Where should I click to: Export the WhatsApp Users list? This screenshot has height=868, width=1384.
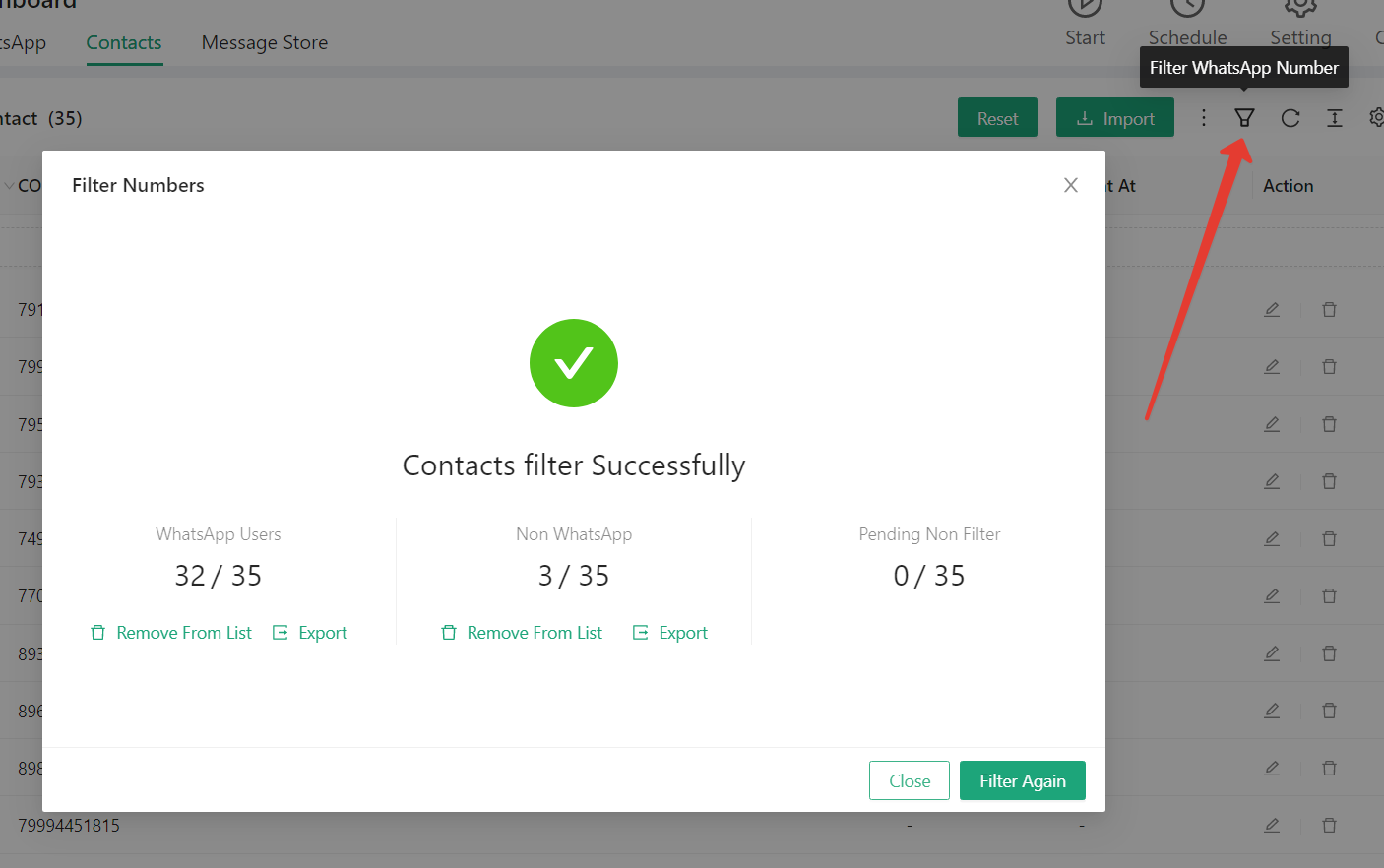(x=310, y=633)
